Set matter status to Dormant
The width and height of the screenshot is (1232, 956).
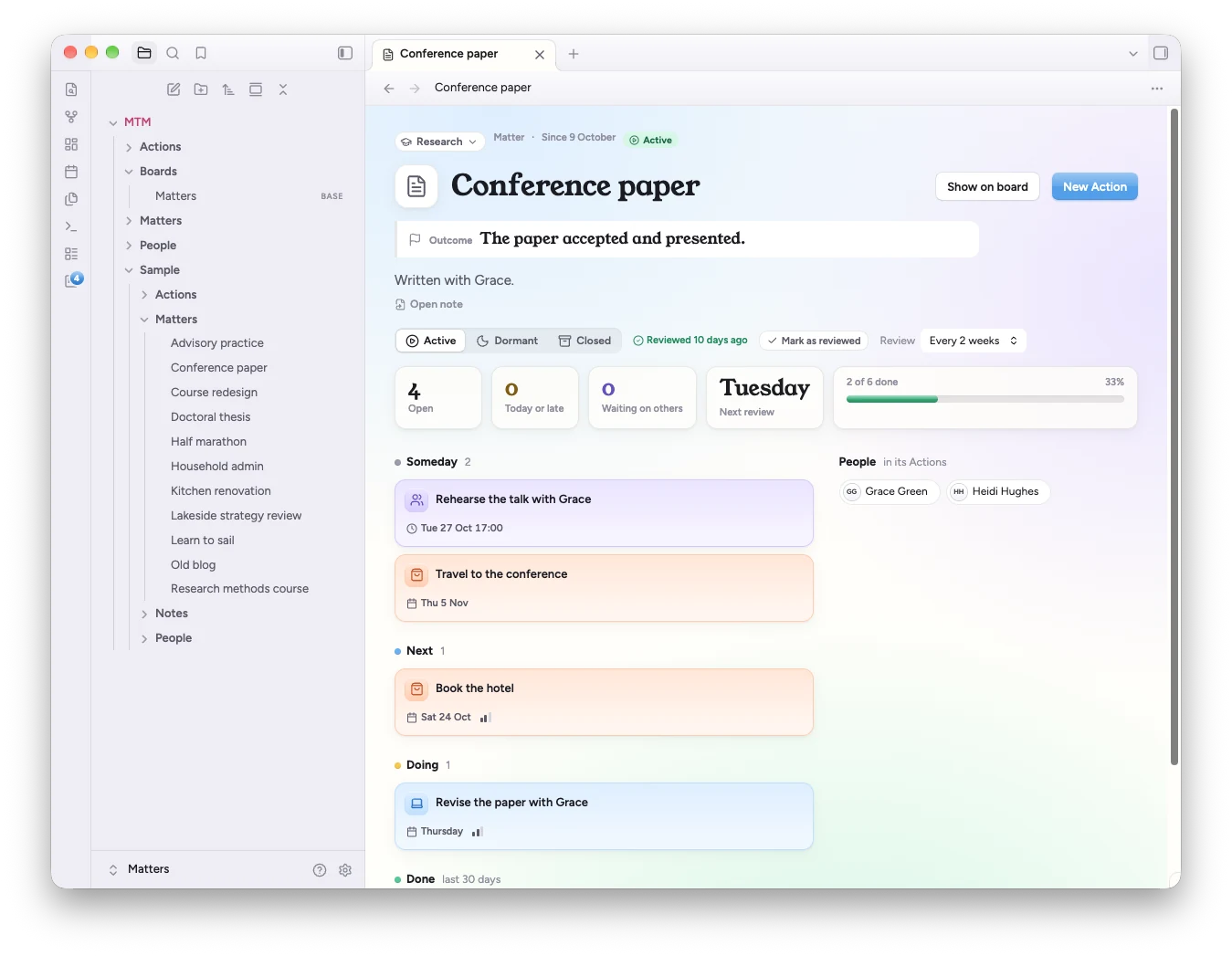[508, 341]
